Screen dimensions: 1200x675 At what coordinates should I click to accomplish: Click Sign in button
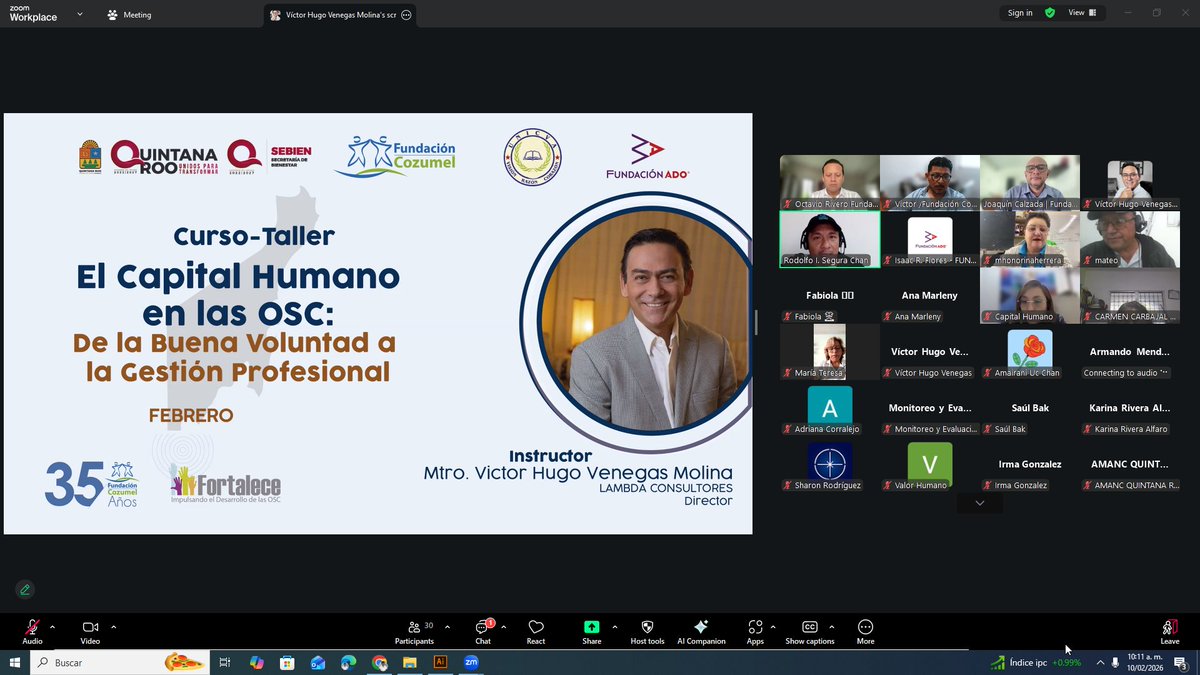coord(1020,13)
